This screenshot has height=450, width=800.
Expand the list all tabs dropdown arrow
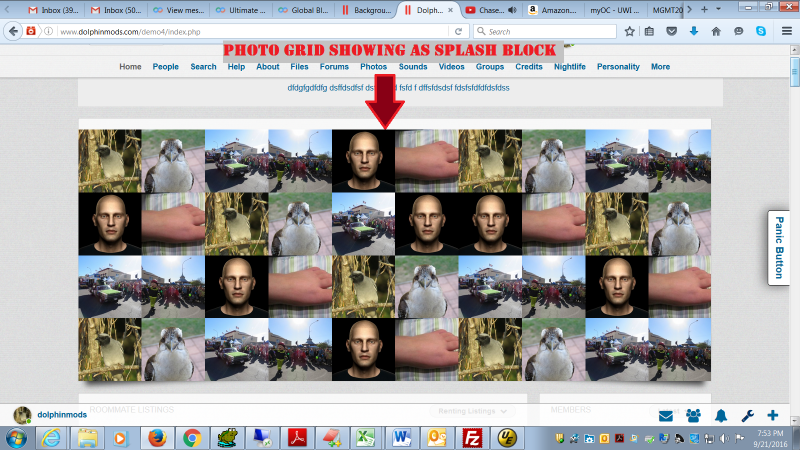point(718,9)
